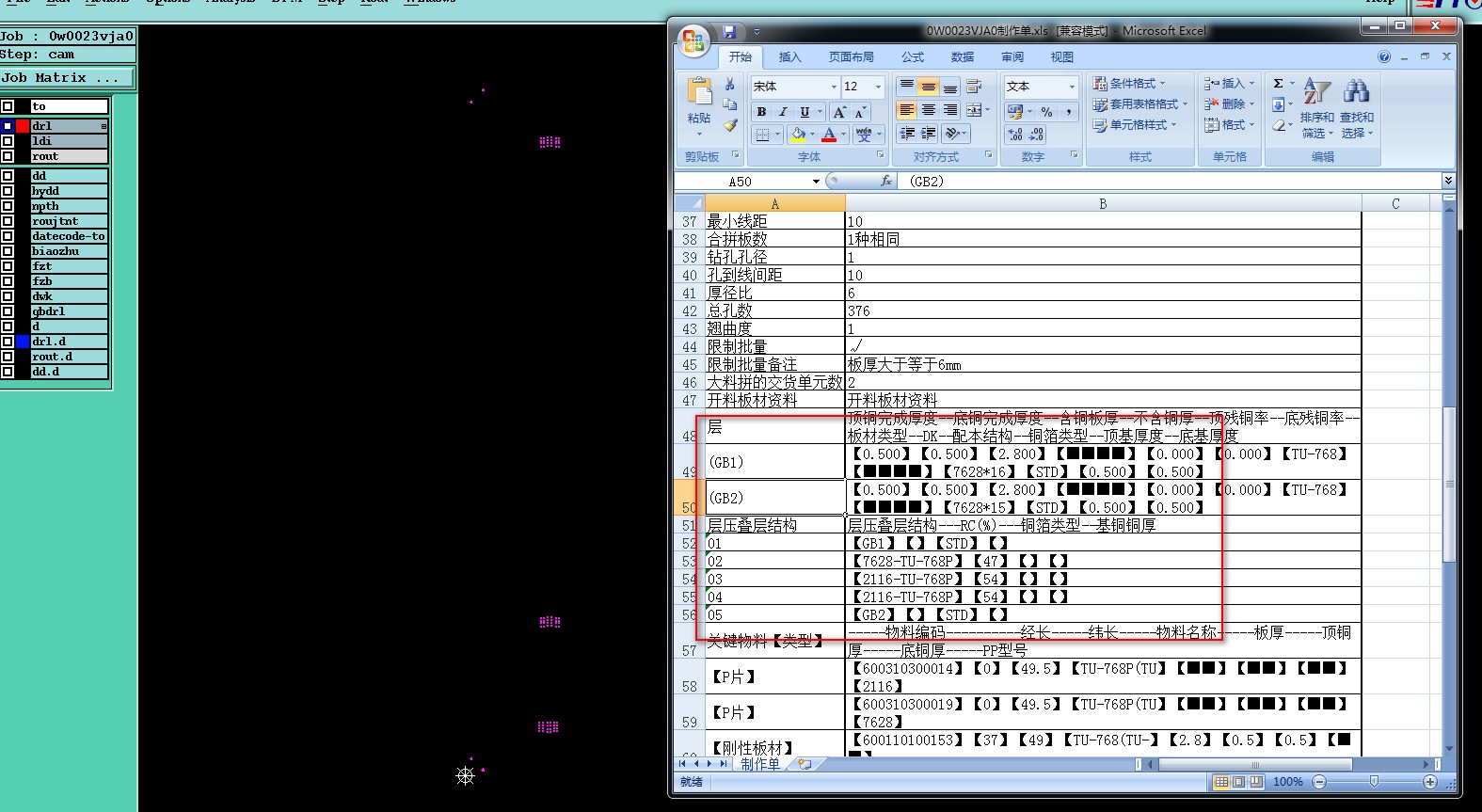Decrease decimal places
1482x812 pixels.
(1036, 135)
